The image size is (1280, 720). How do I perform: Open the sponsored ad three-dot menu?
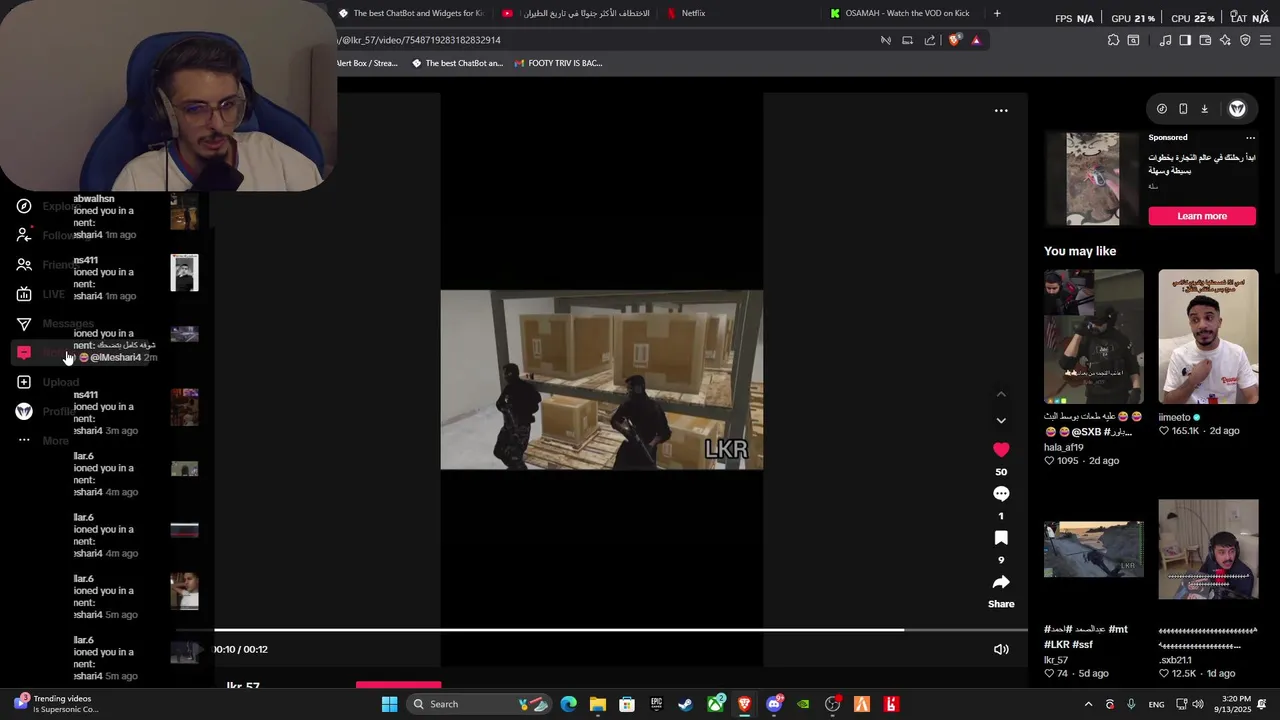point(1250,137)
